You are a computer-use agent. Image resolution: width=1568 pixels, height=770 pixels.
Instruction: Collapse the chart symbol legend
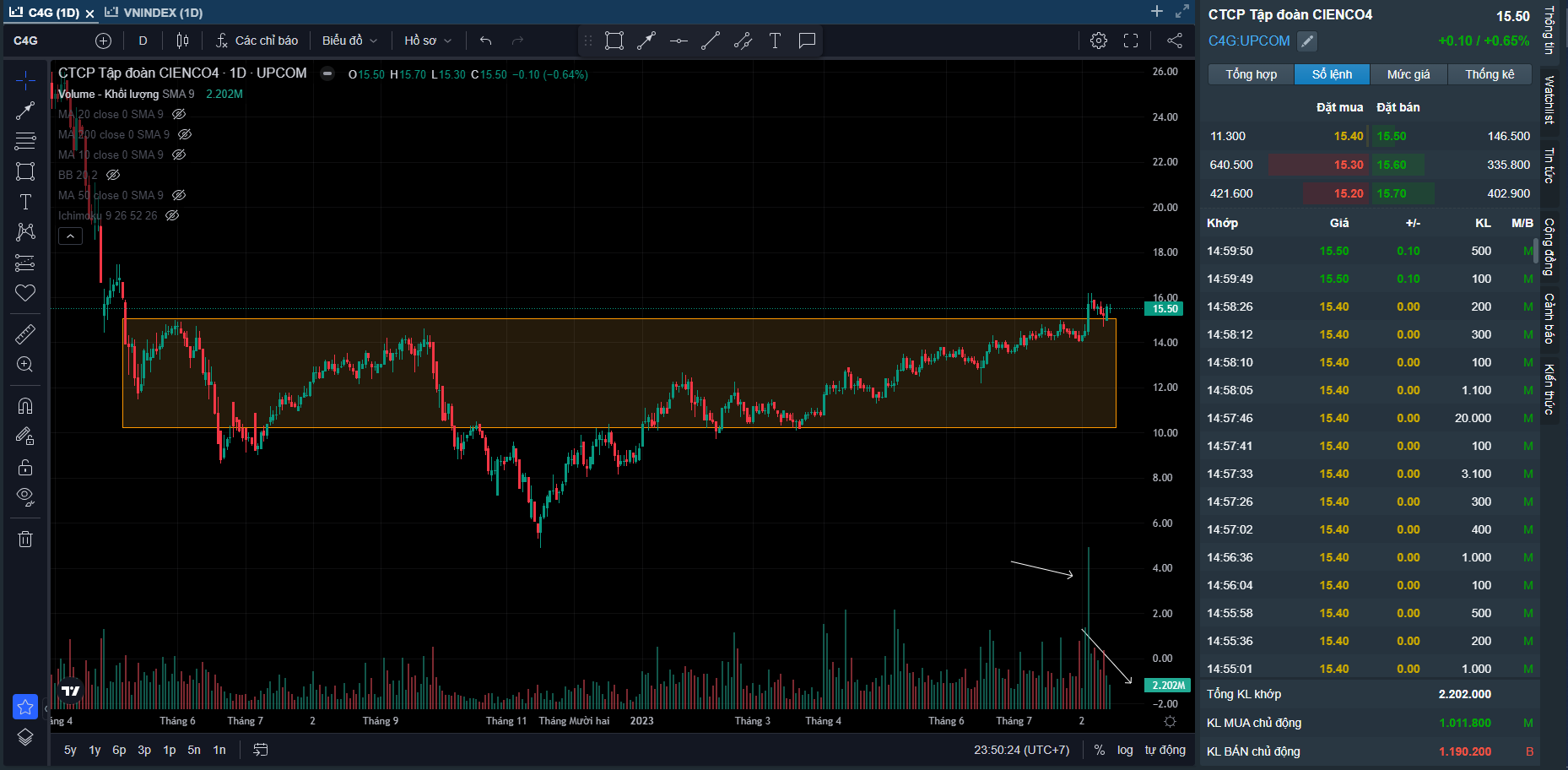[x=327, y=73]
